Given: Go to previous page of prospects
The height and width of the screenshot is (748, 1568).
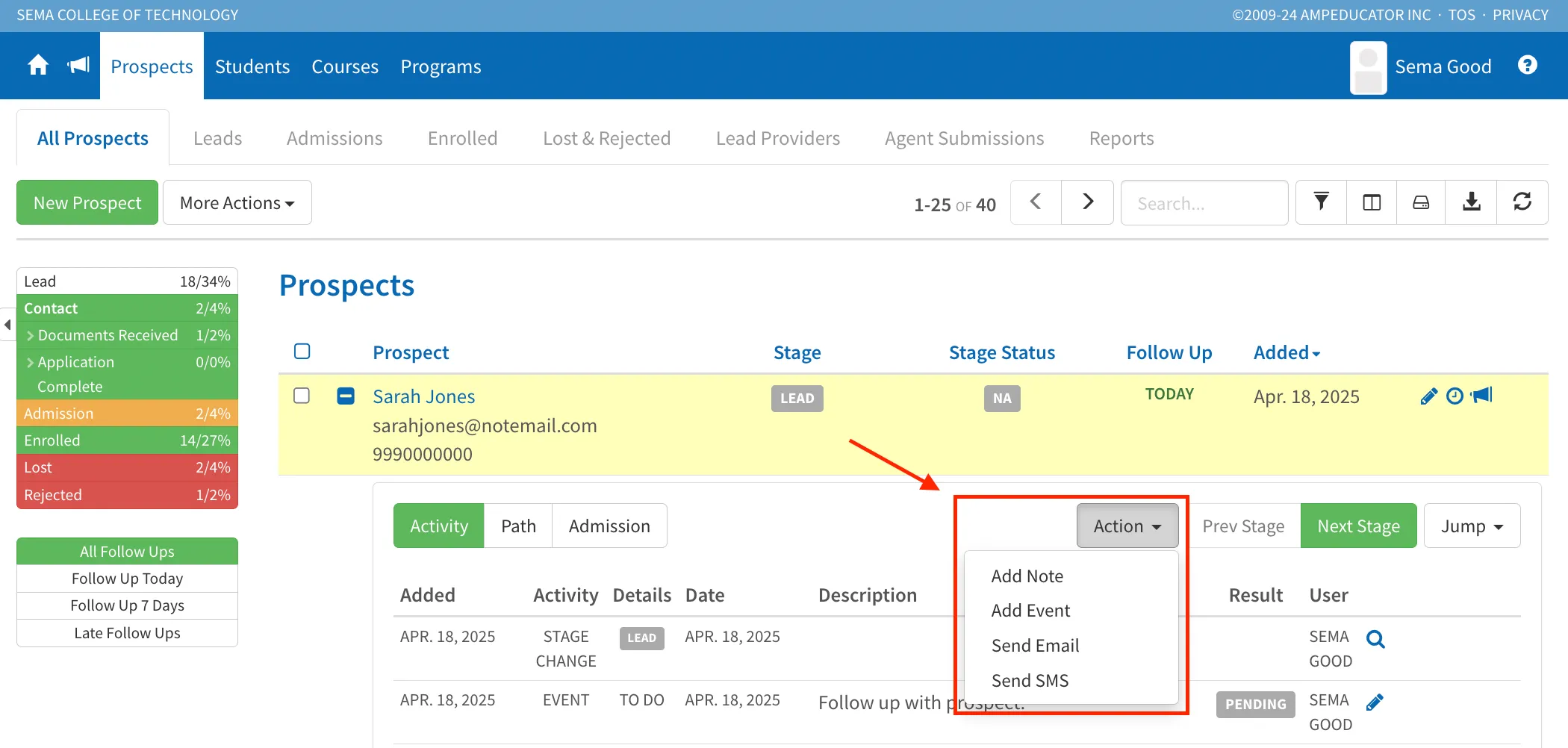Looking at the screenshot, I should click(x=1036, y=202).
